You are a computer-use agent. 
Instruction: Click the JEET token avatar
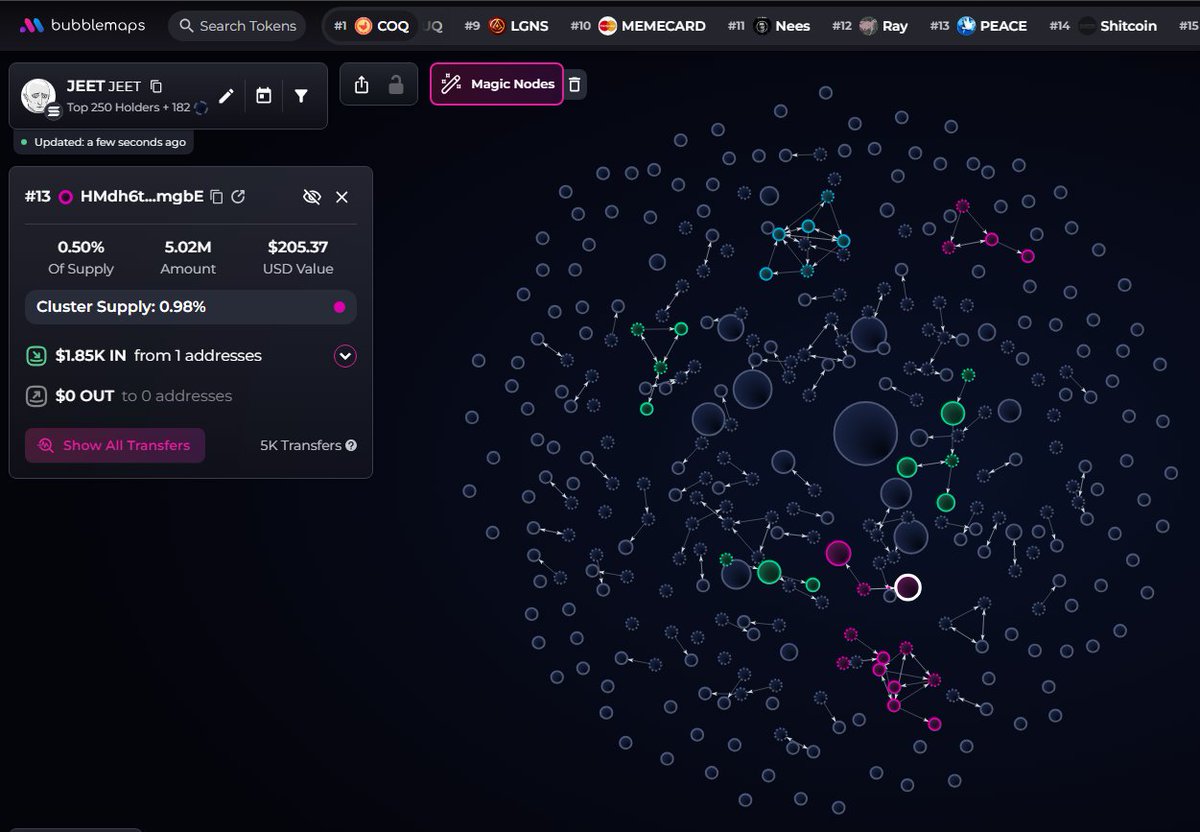pyautogui.click(x=38, y=96)
